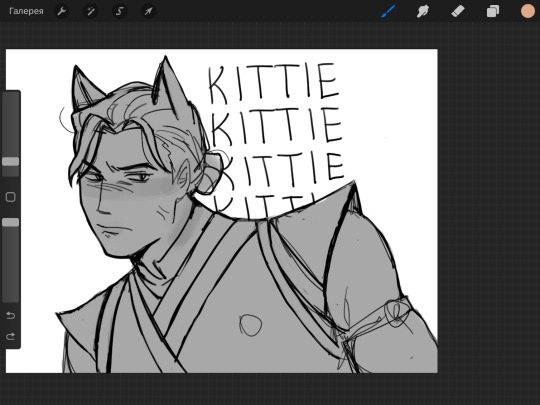Click the top KITTIE text on canvas
The height and width of the screenshot is (405, 540).
tap(273, 83)
